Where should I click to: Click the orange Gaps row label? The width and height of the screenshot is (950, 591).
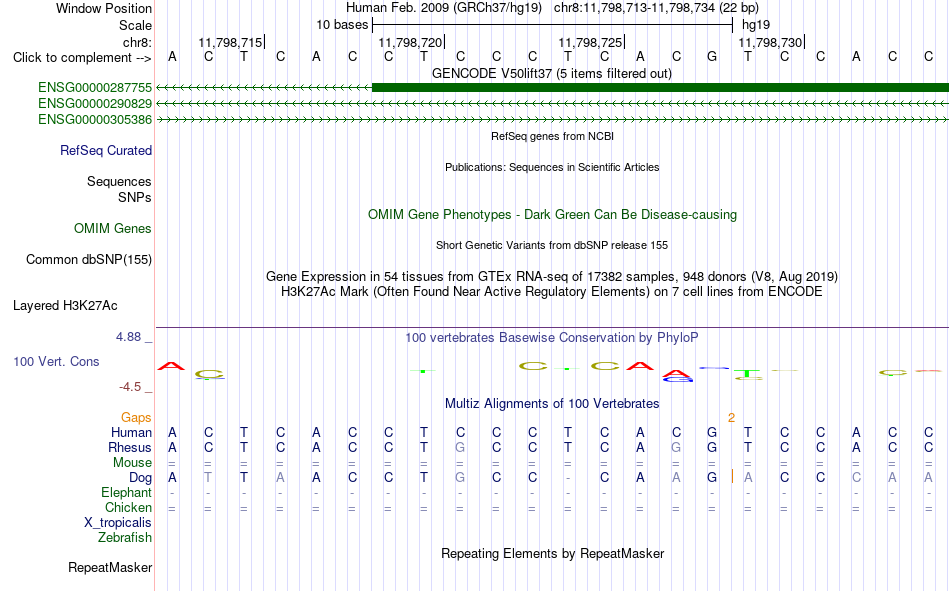(x=136, y=418)
